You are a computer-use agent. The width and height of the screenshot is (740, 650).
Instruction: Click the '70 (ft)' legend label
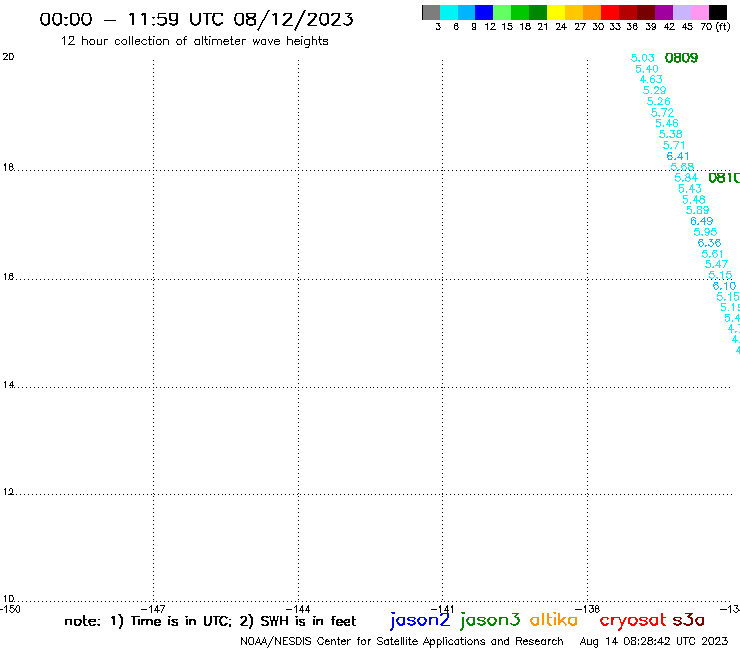click(715, 27)
